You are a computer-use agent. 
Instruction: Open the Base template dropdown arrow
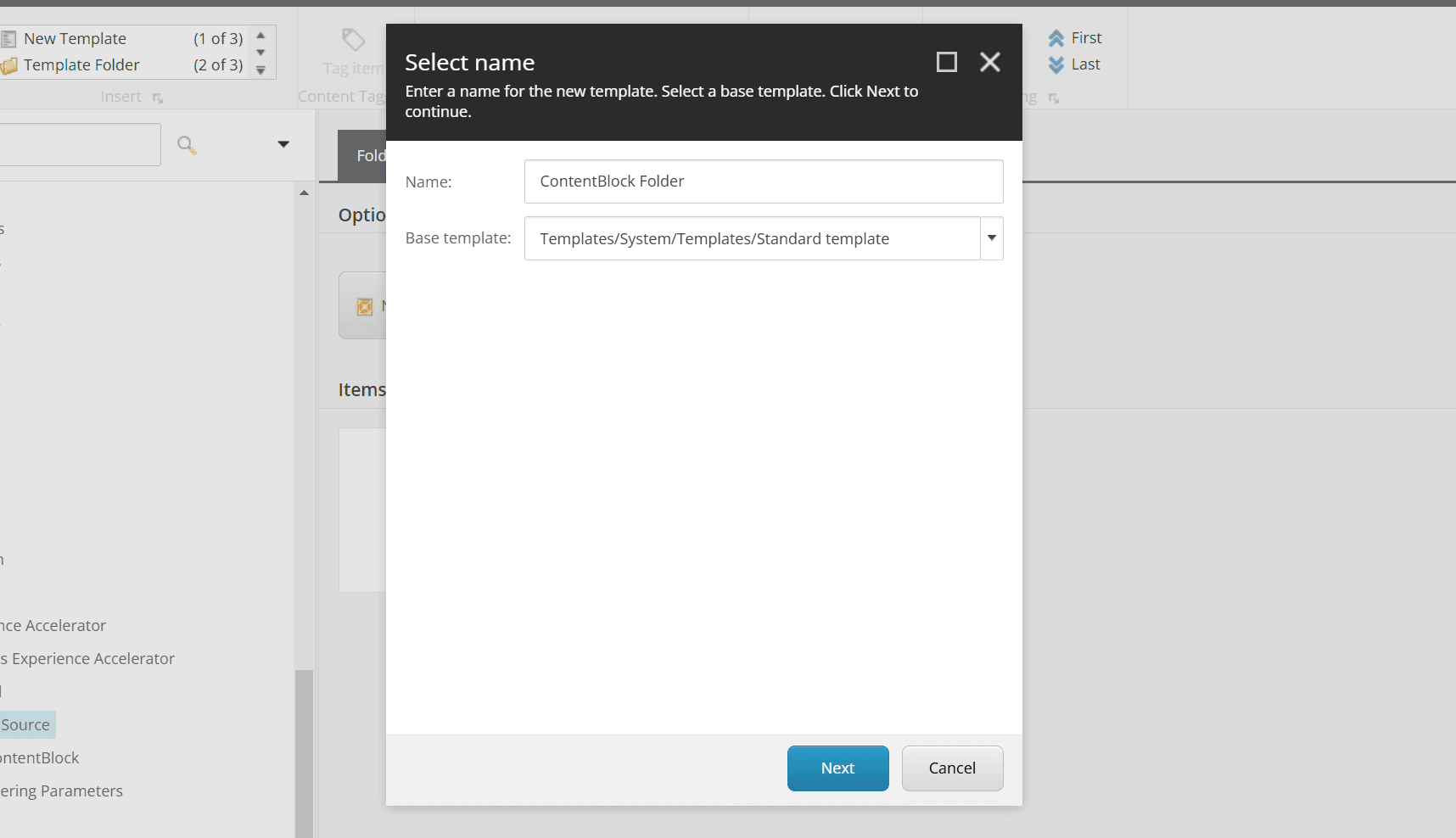click(x=991, y=238)
